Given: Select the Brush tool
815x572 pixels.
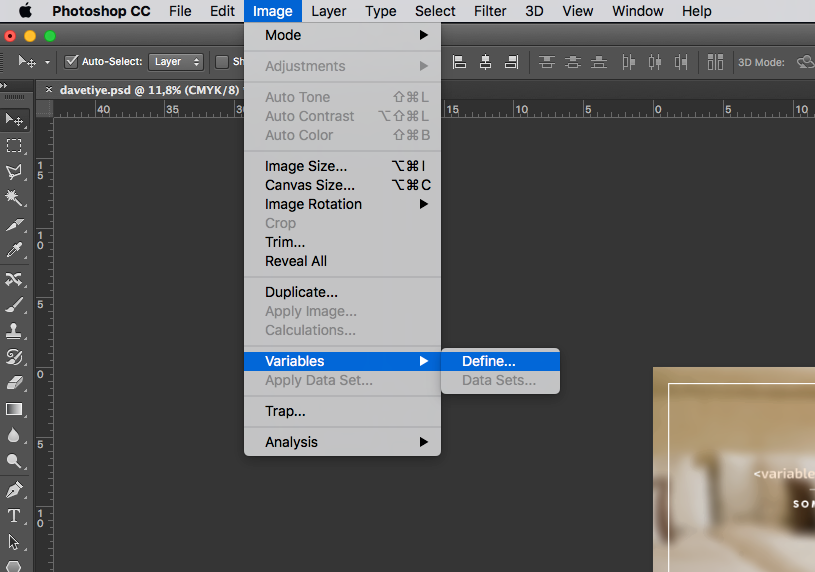Looking at the screenshot, I should click(14, 305).
